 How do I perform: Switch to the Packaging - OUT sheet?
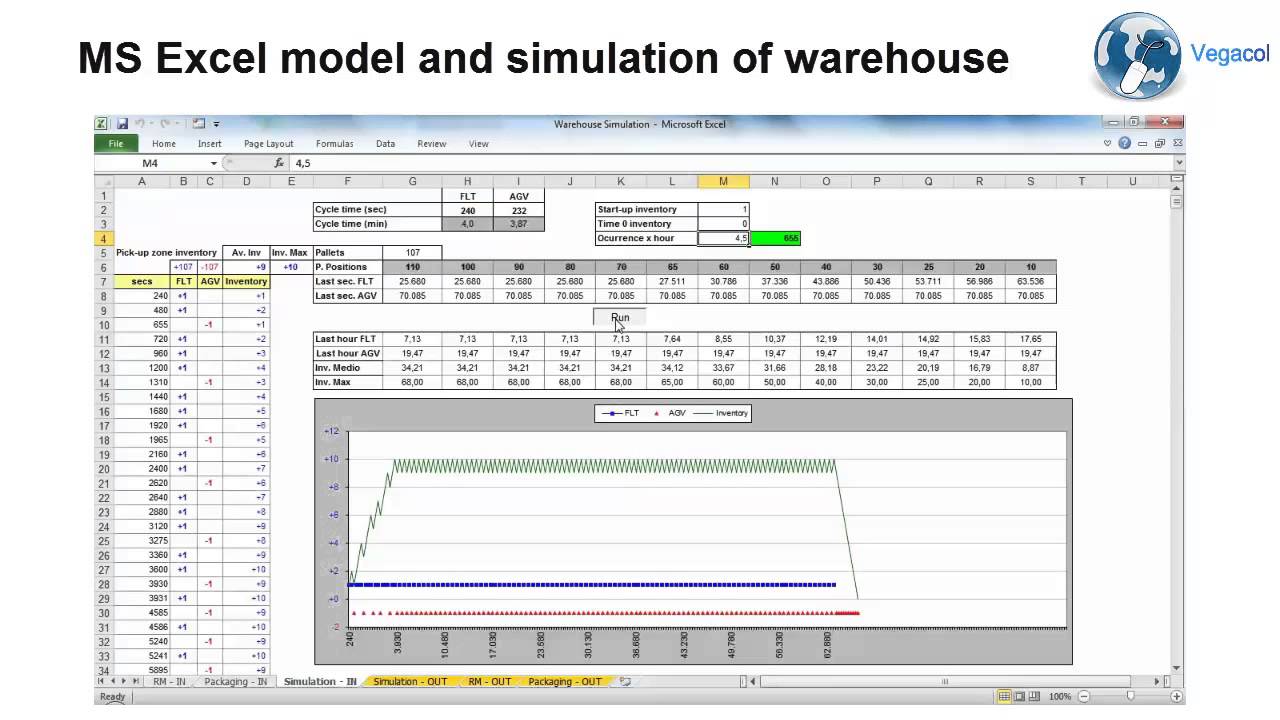pyautogui.click(x=565, y=681)
